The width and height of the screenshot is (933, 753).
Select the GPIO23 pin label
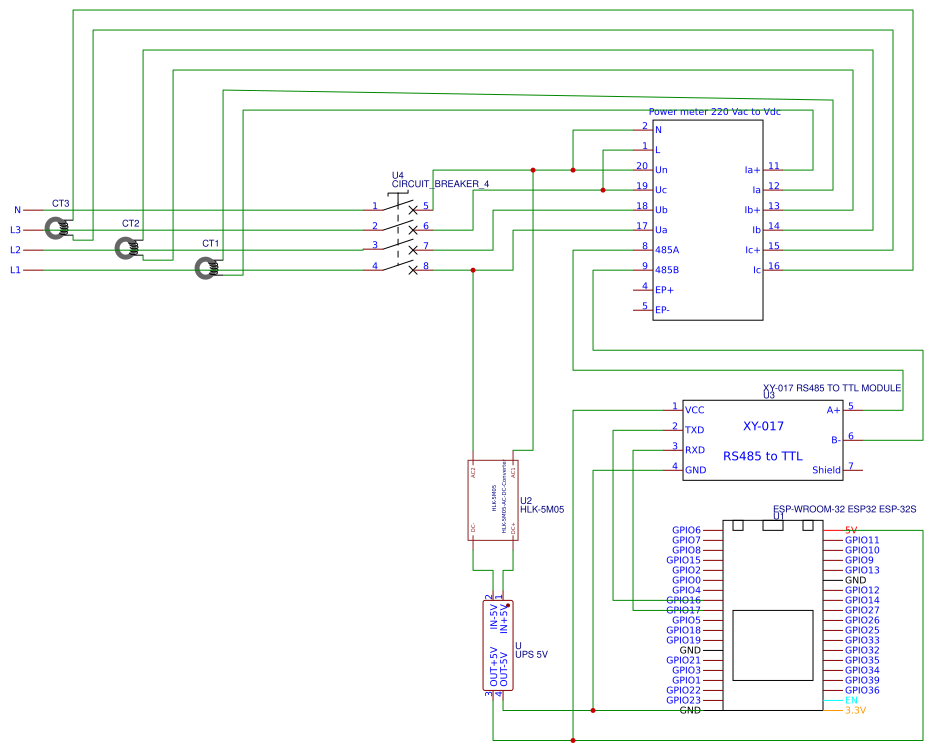point(684,700)
